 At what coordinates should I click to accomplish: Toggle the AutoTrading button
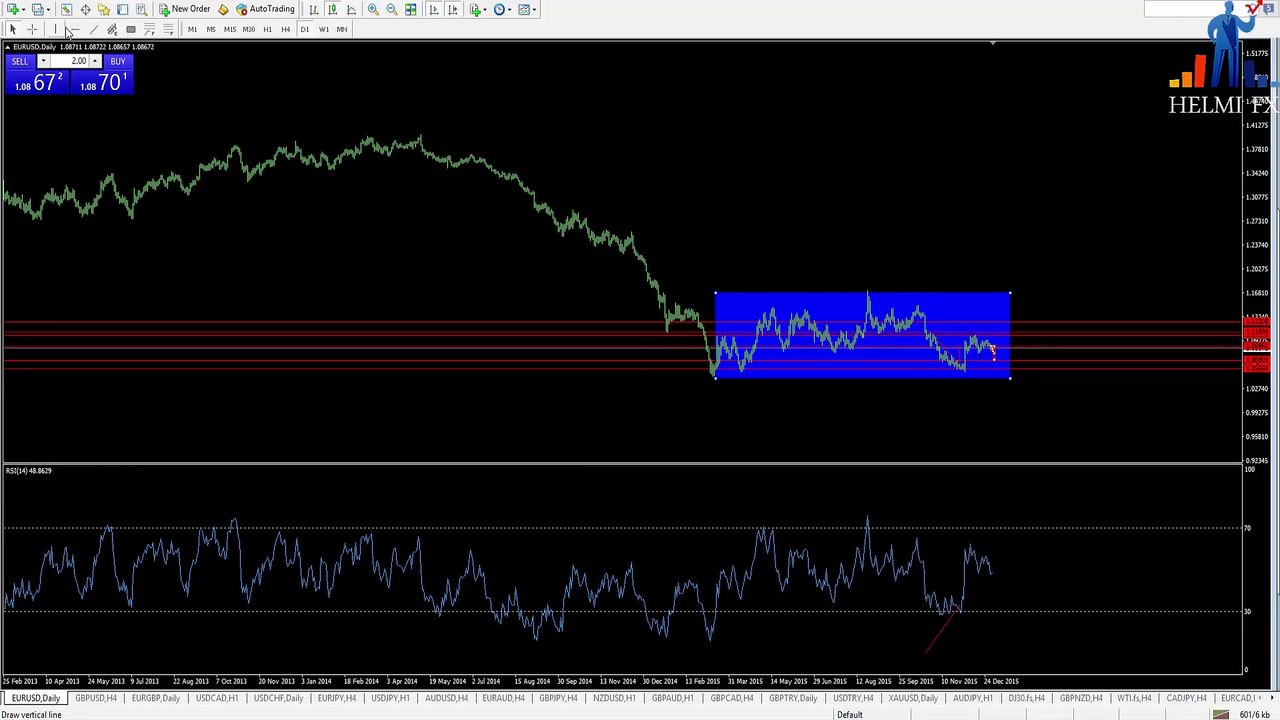265,9
